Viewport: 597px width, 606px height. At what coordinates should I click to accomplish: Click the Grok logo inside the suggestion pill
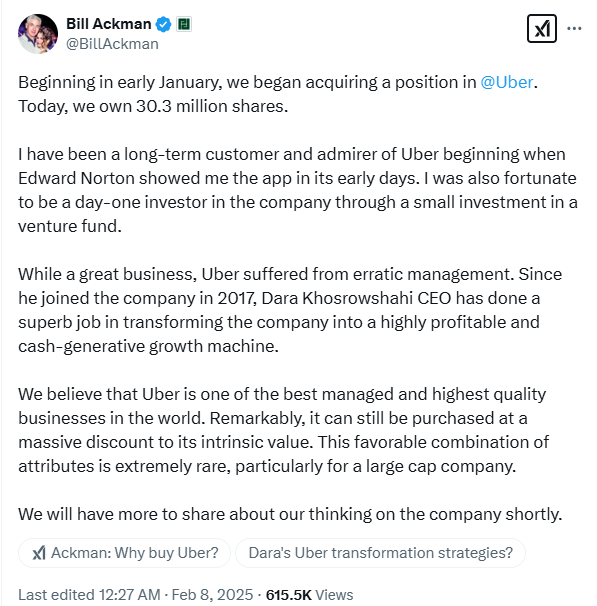[x=39, y=553]
